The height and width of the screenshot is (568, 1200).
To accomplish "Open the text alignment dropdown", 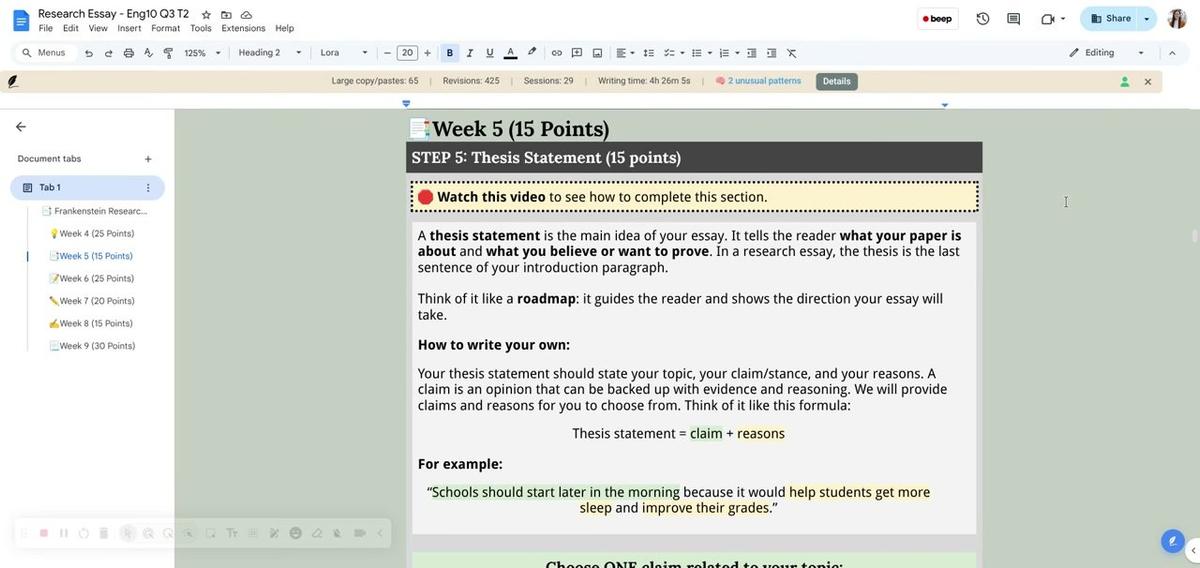I will 626,53.
